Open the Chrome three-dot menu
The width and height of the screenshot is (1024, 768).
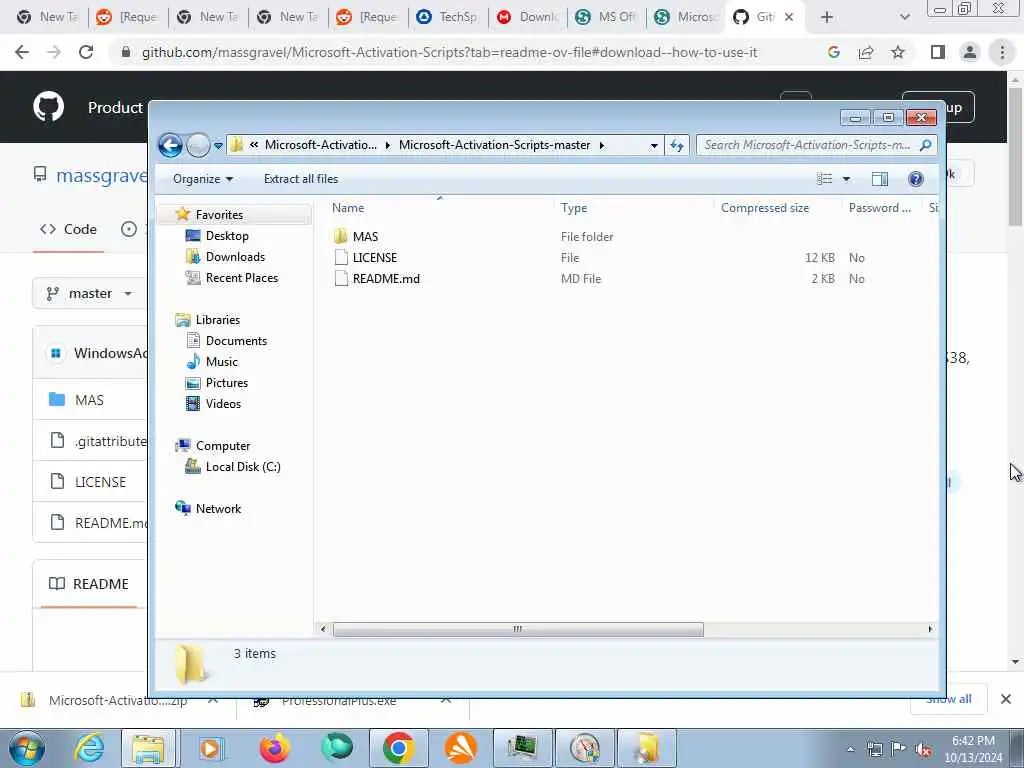click(x=1002, y=52)
